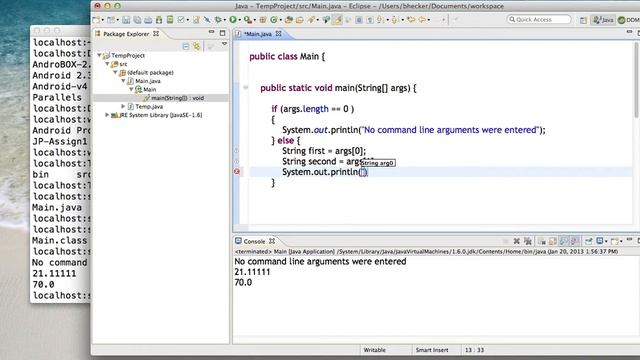This screenshot has width=640, height=360.
Task: Select the Package Explorer tab
Action: pyautogui.click(x=126, y=34)
